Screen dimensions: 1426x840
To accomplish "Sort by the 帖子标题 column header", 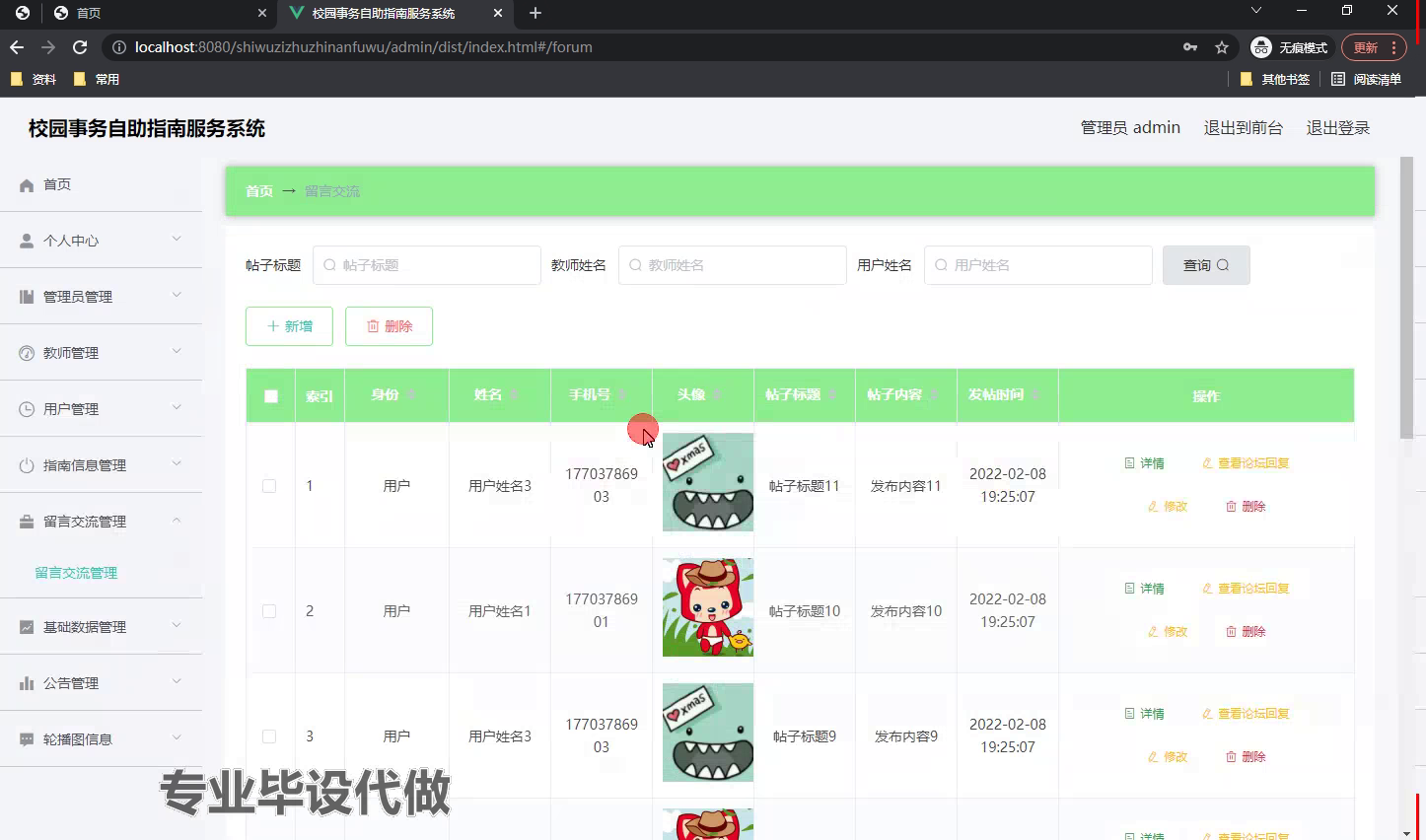I will (x=803, y=394).
